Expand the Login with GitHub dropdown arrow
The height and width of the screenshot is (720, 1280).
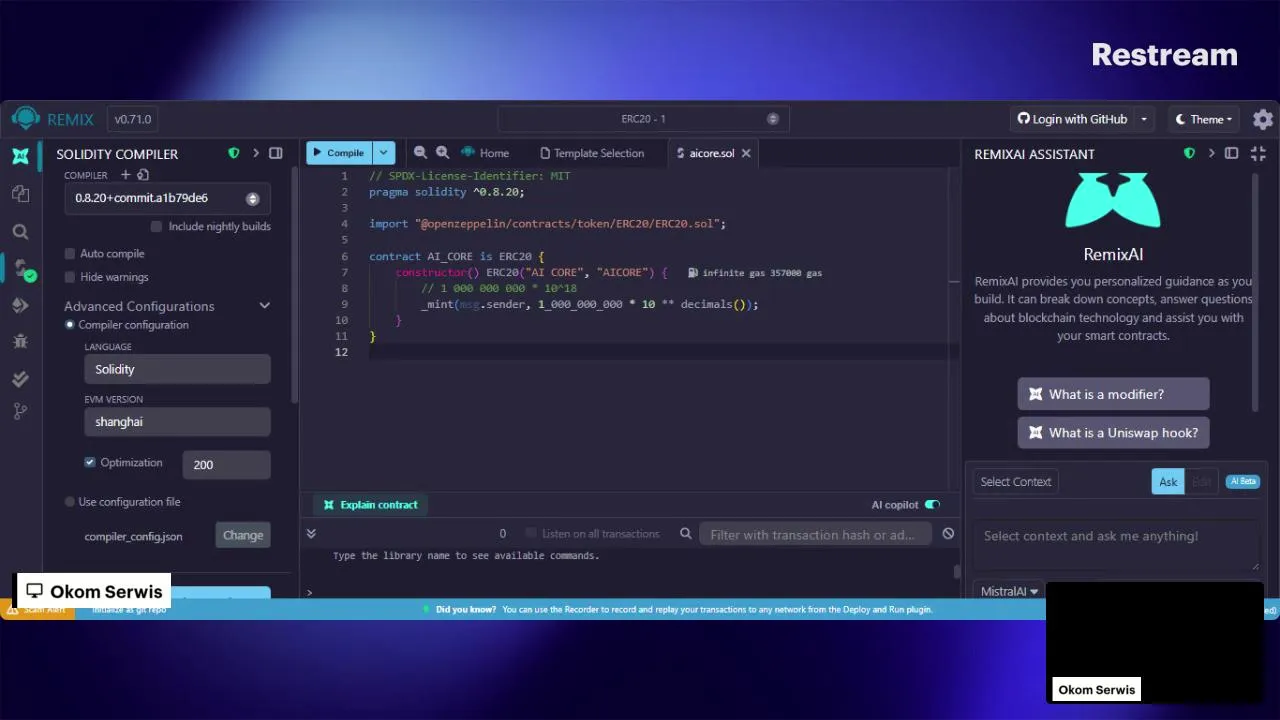pos(1144,119)
